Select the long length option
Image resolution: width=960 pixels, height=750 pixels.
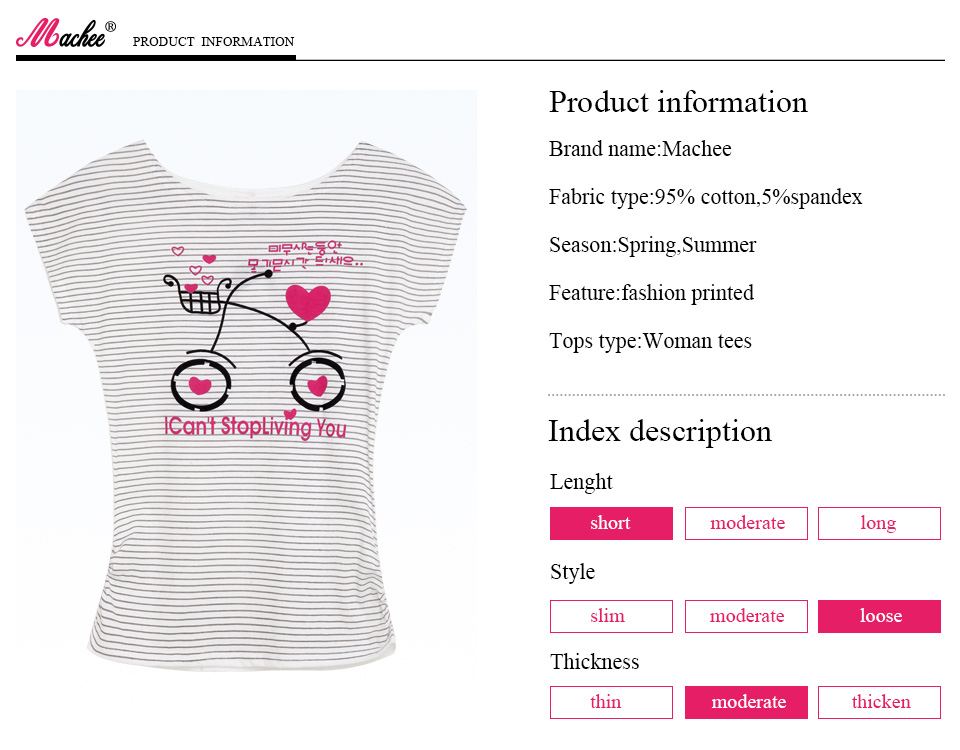[879, 523]
